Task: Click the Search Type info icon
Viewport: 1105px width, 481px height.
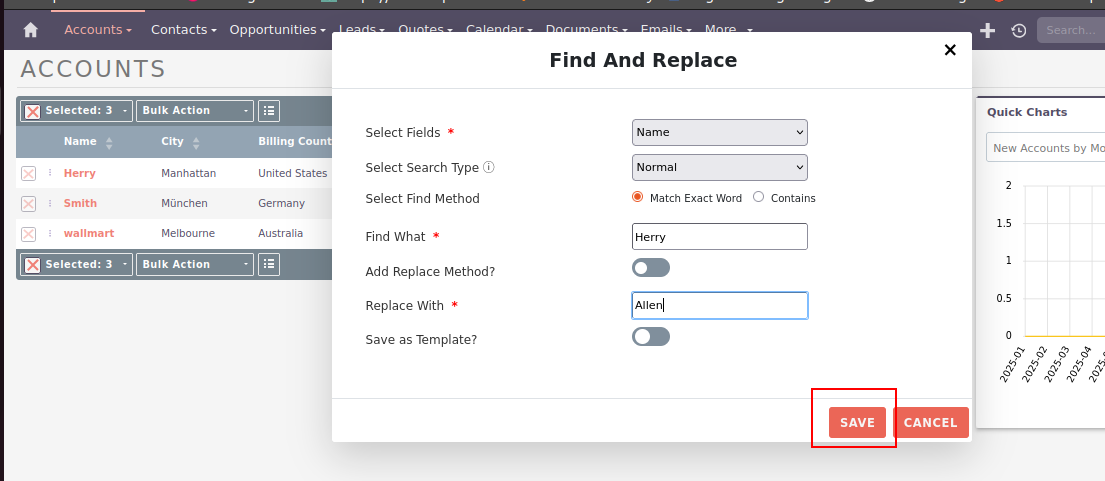Action: coord(489,167)
